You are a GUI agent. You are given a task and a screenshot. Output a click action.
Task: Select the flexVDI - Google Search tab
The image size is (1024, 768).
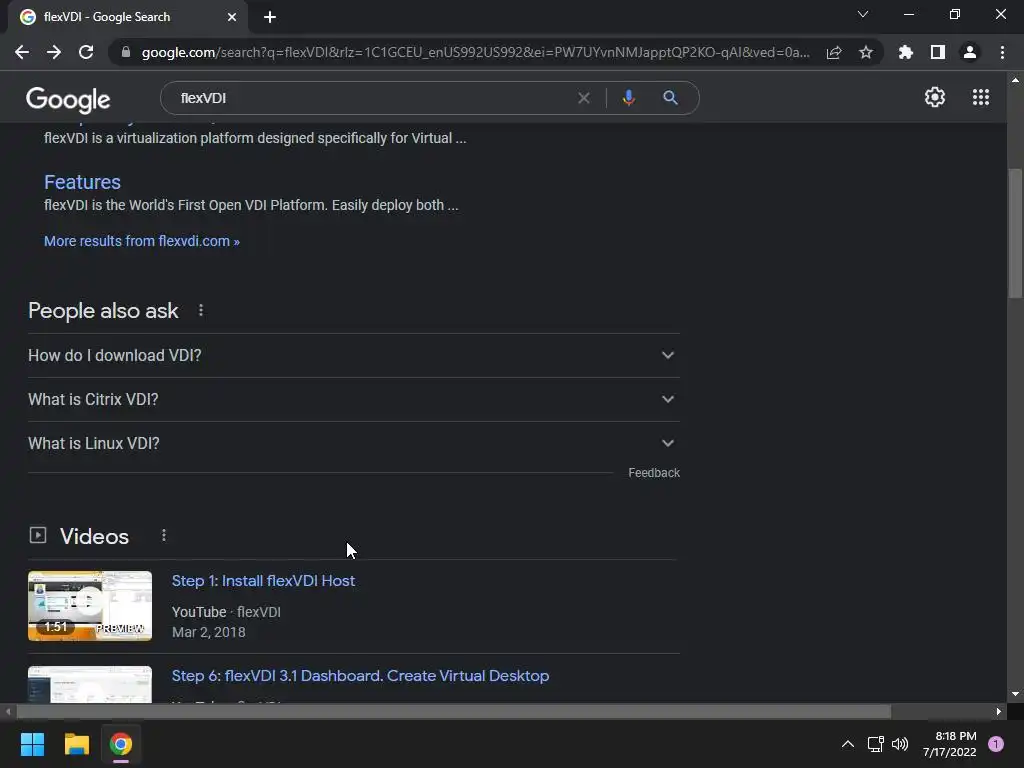click(128, 17)
